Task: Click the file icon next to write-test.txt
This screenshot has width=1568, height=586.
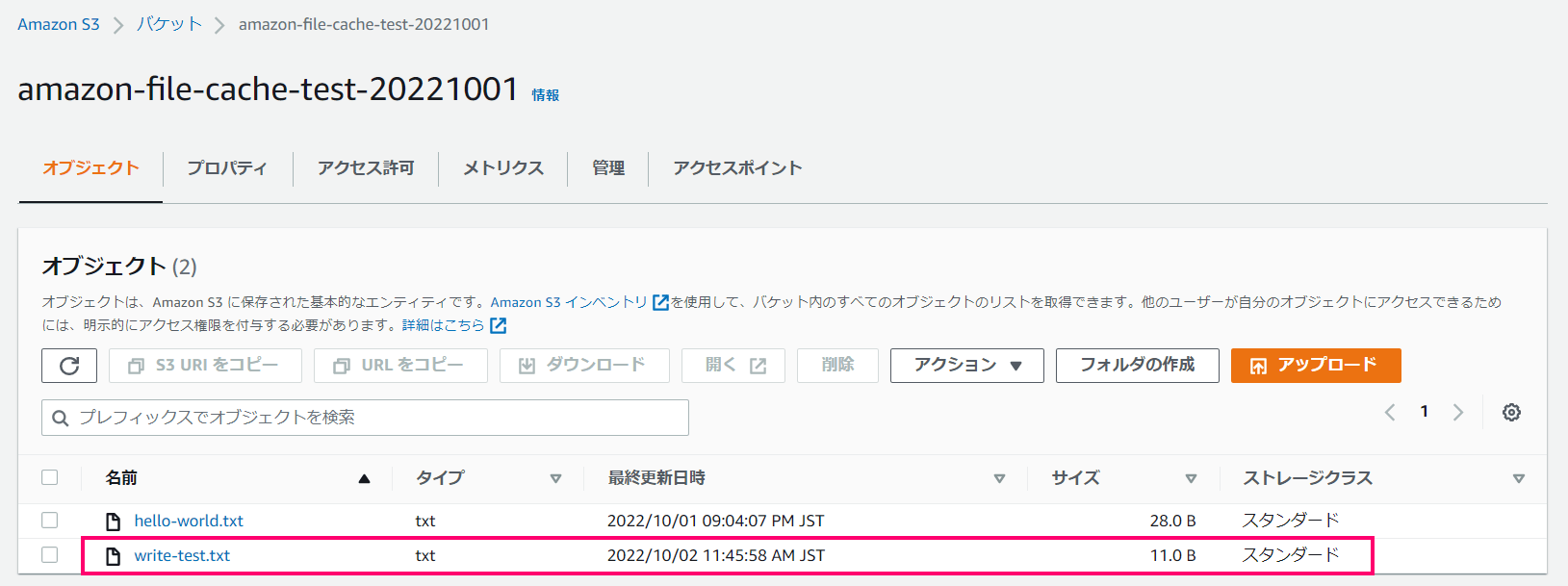Action: click(114, 556)
